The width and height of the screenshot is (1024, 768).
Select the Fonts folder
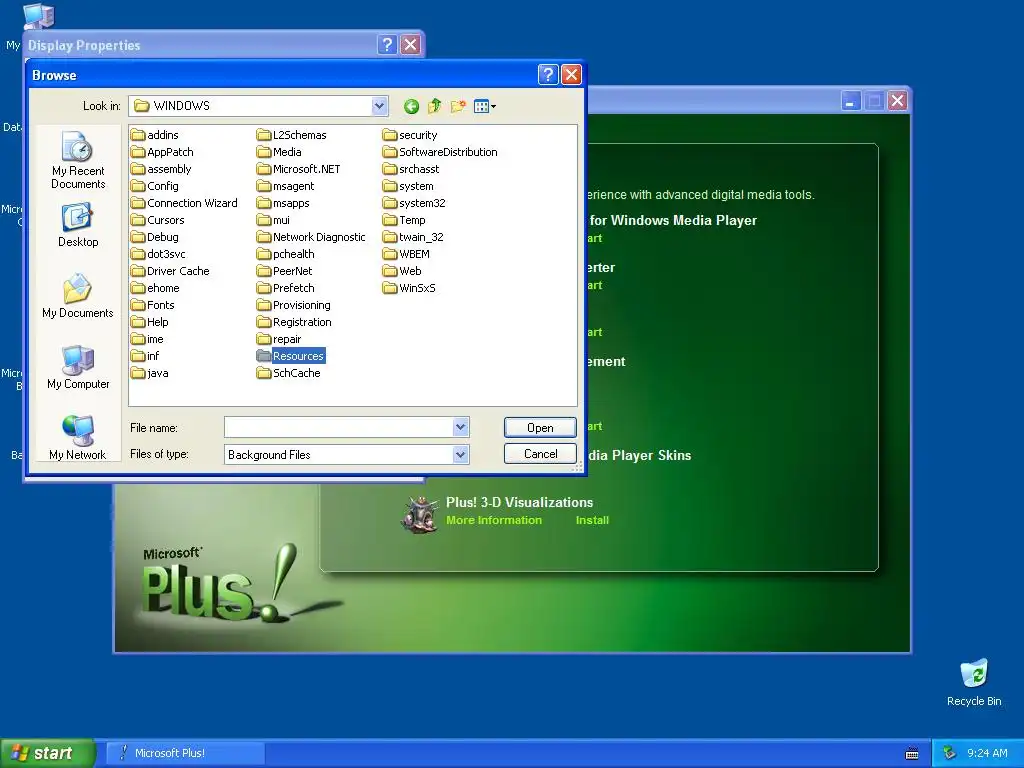[x=153, y=305]
